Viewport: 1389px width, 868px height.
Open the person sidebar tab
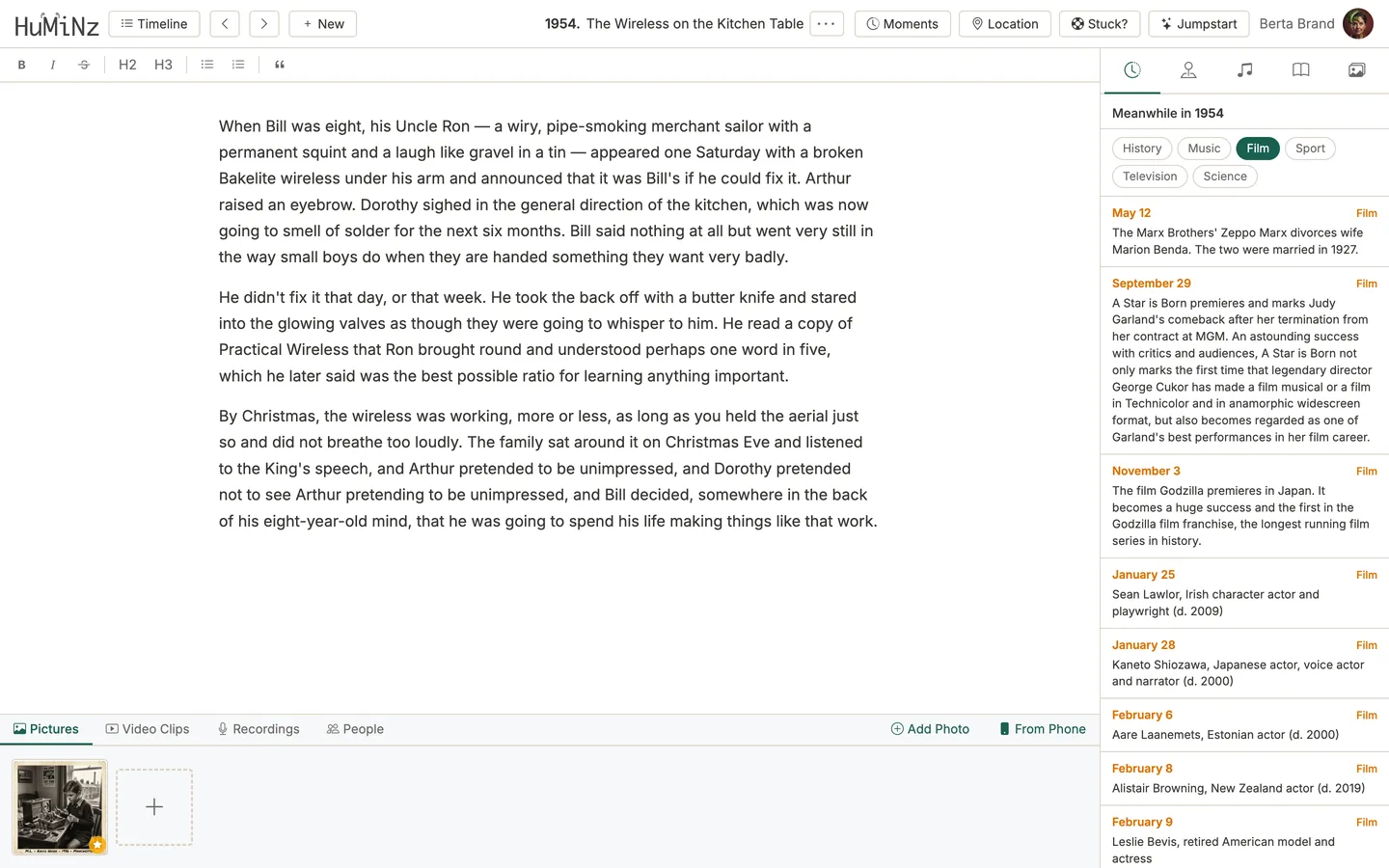click(1188, 69)
